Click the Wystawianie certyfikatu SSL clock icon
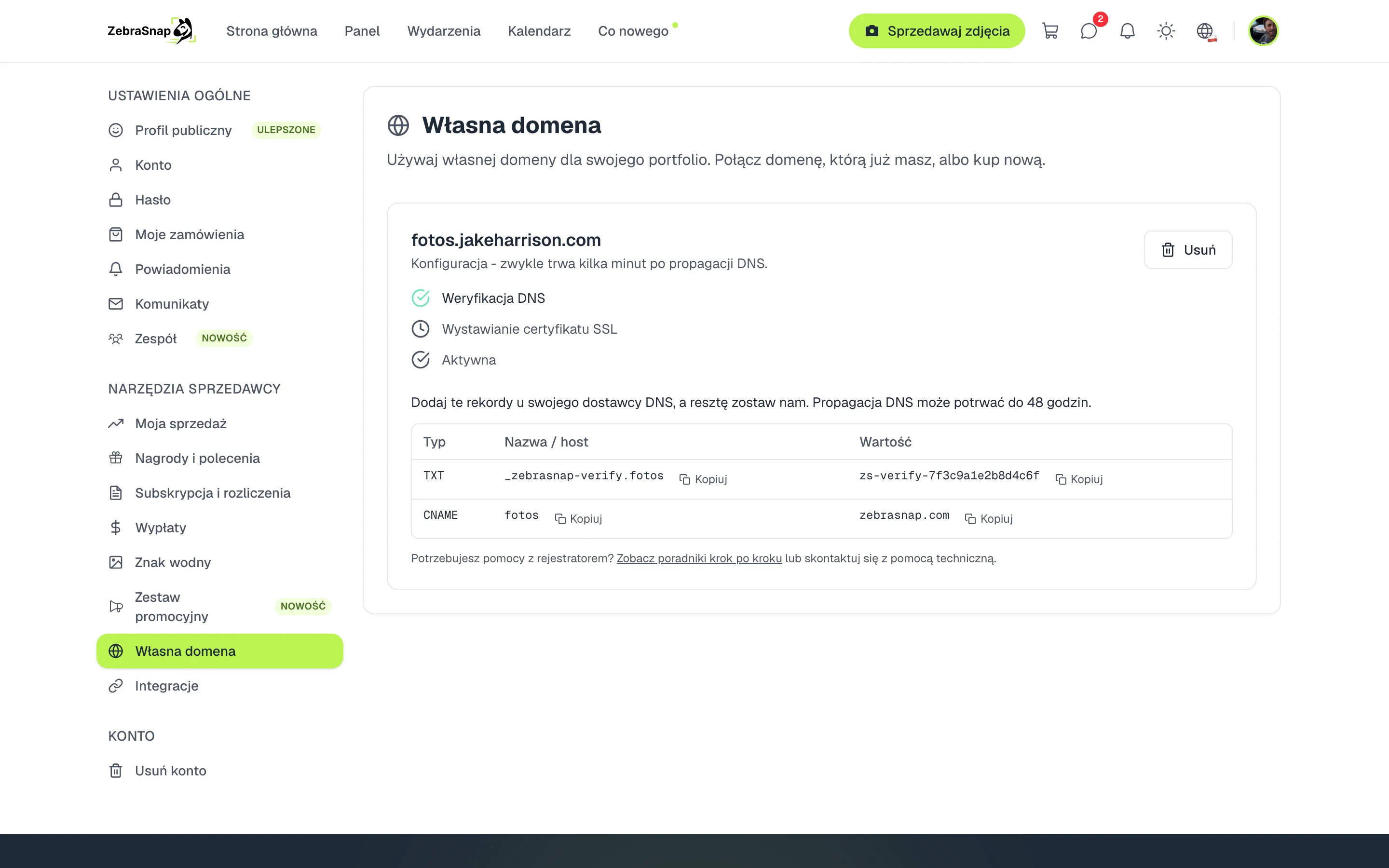Viewport: 1389px width, 868px height. [421, 329]
